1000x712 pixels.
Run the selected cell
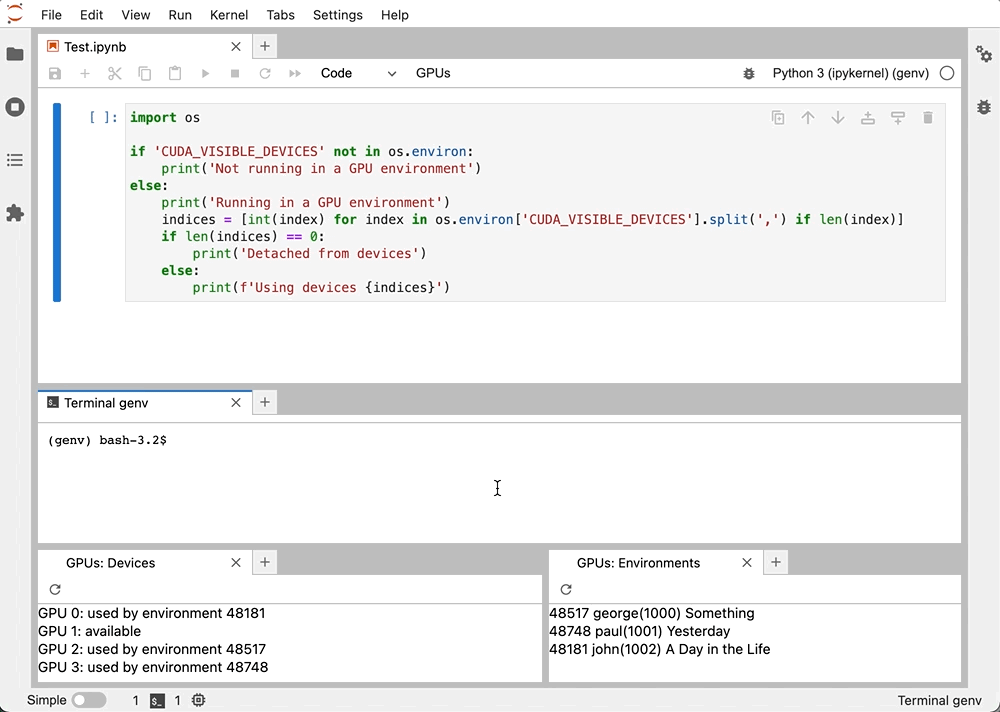(x=205, y=73)
